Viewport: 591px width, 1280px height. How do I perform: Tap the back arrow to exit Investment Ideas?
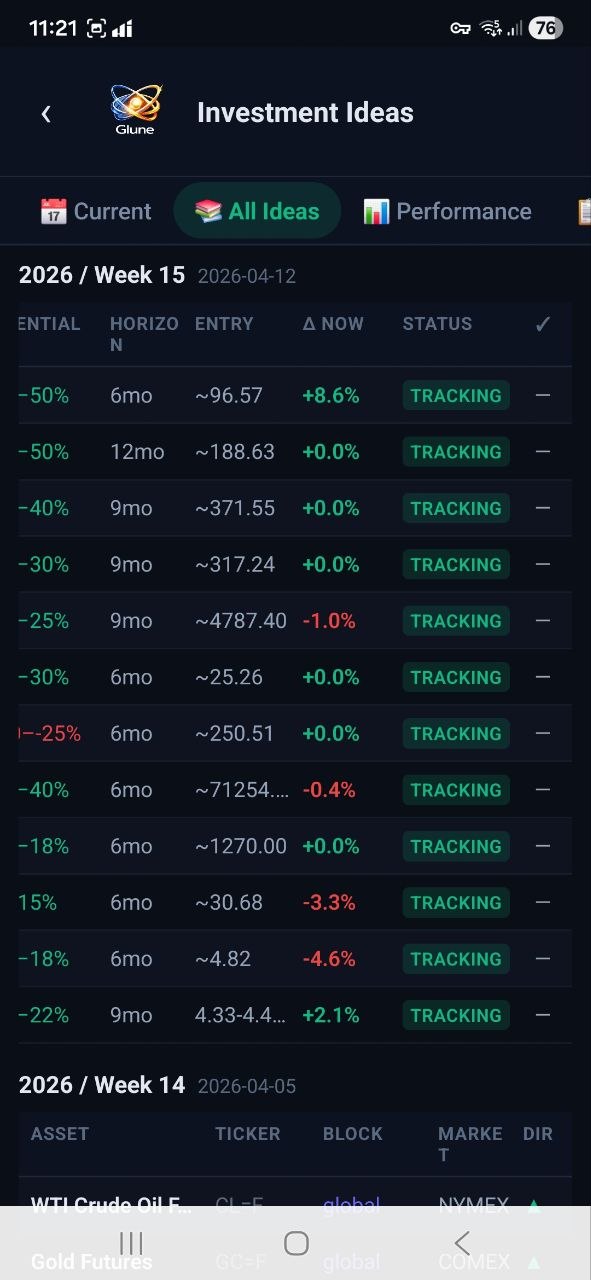46,113
